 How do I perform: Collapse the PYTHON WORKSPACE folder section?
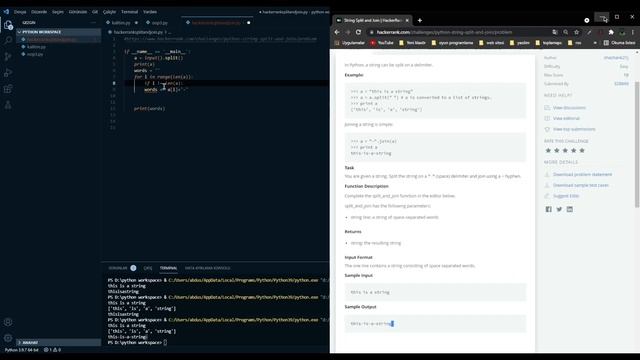click(58, 32)
